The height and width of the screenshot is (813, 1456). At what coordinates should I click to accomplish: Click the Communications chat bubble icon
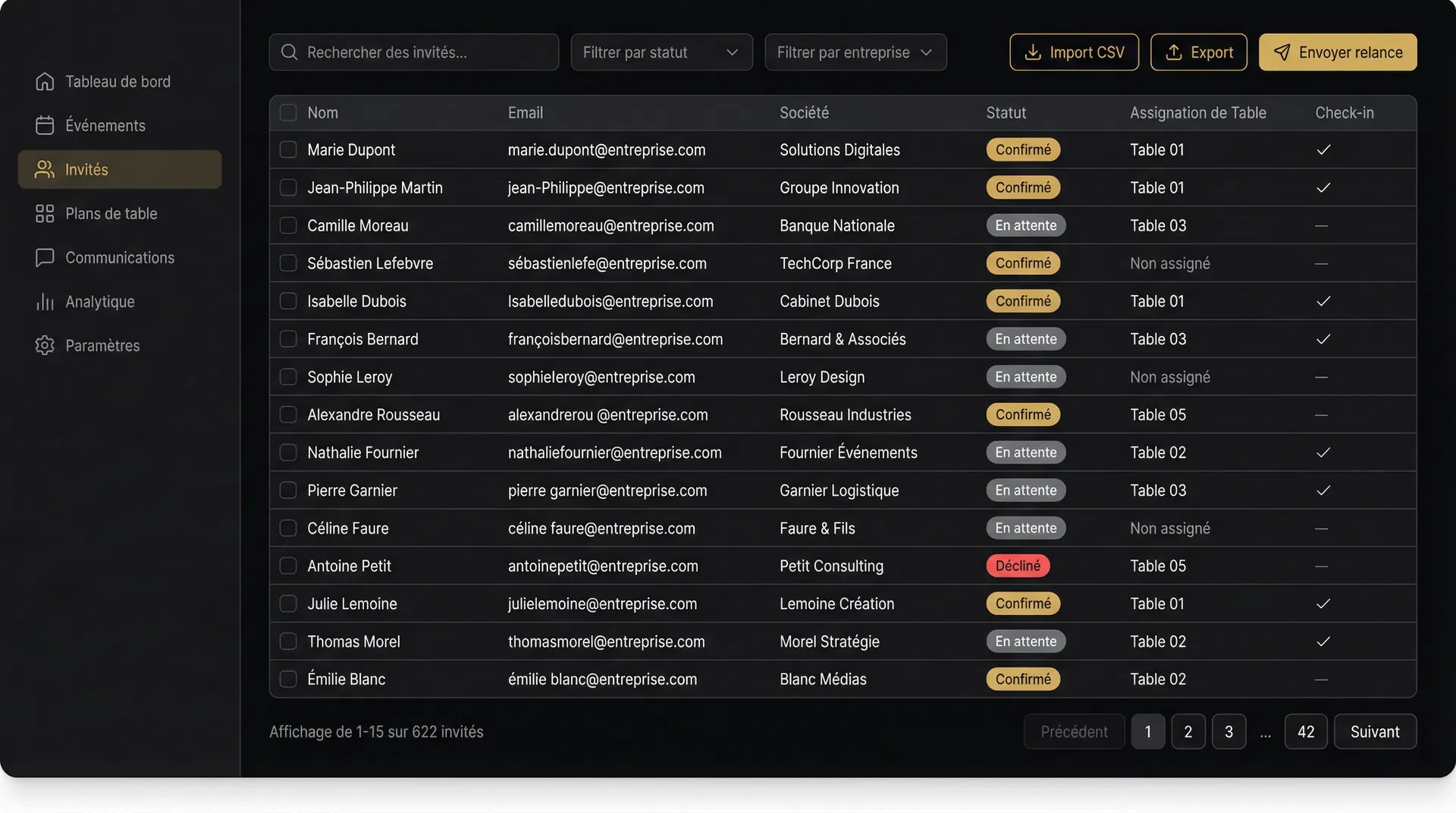pyautogui.click(x=45, y=258)
